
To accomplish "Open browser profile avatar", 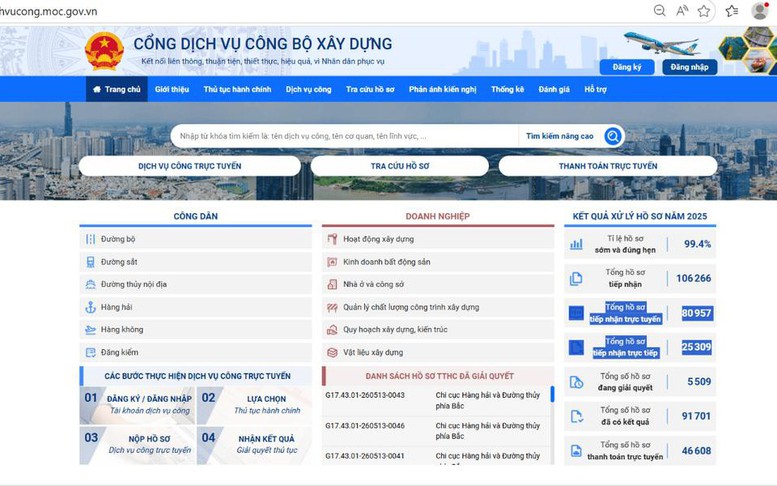I will (x=760, y=10).
